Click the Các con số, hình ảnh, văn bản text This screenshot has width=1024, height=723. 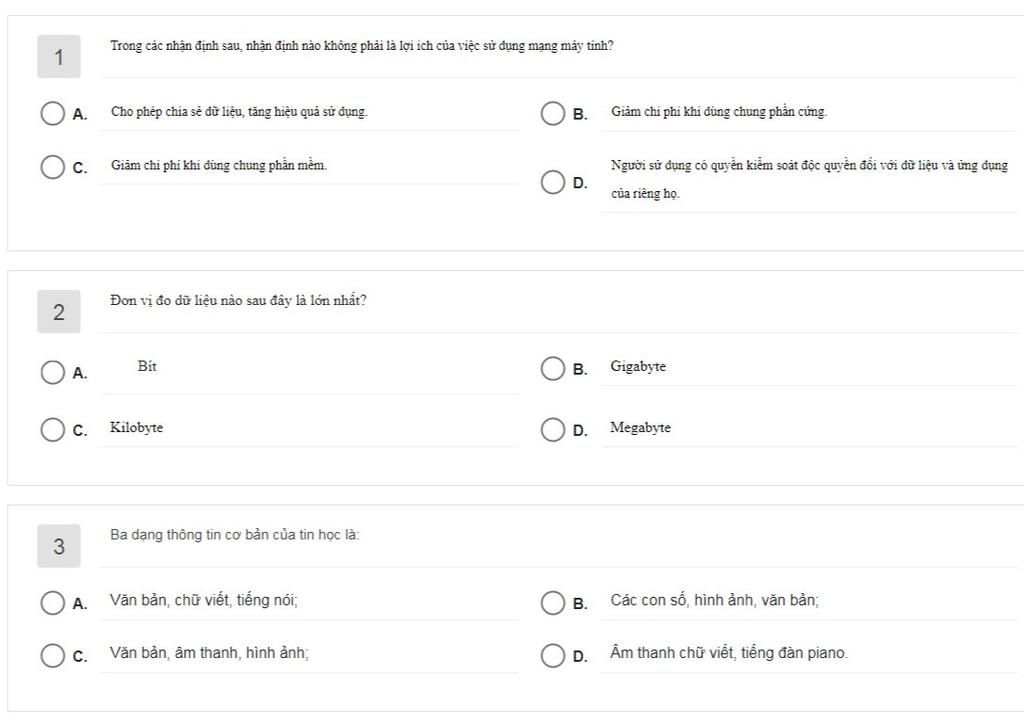pos(715,601)
